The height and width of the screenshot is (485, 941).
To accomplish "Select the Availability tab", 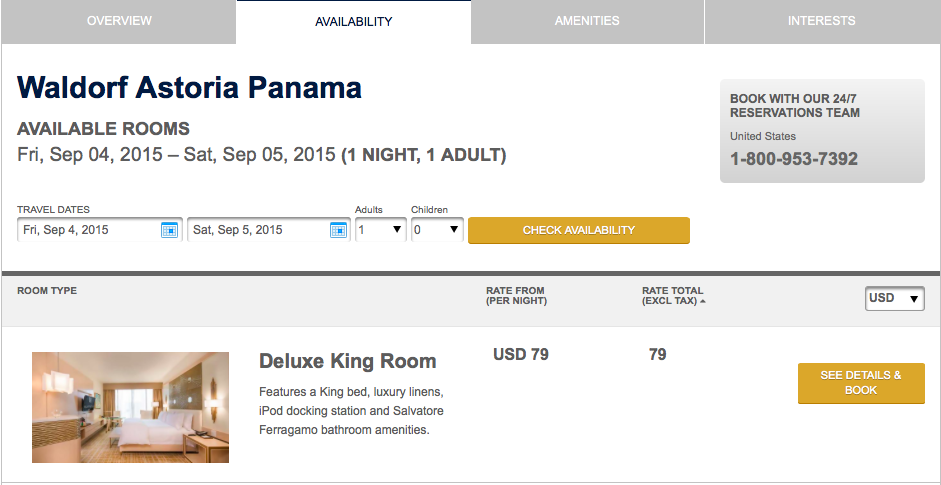I will click(x=353, y=22).
